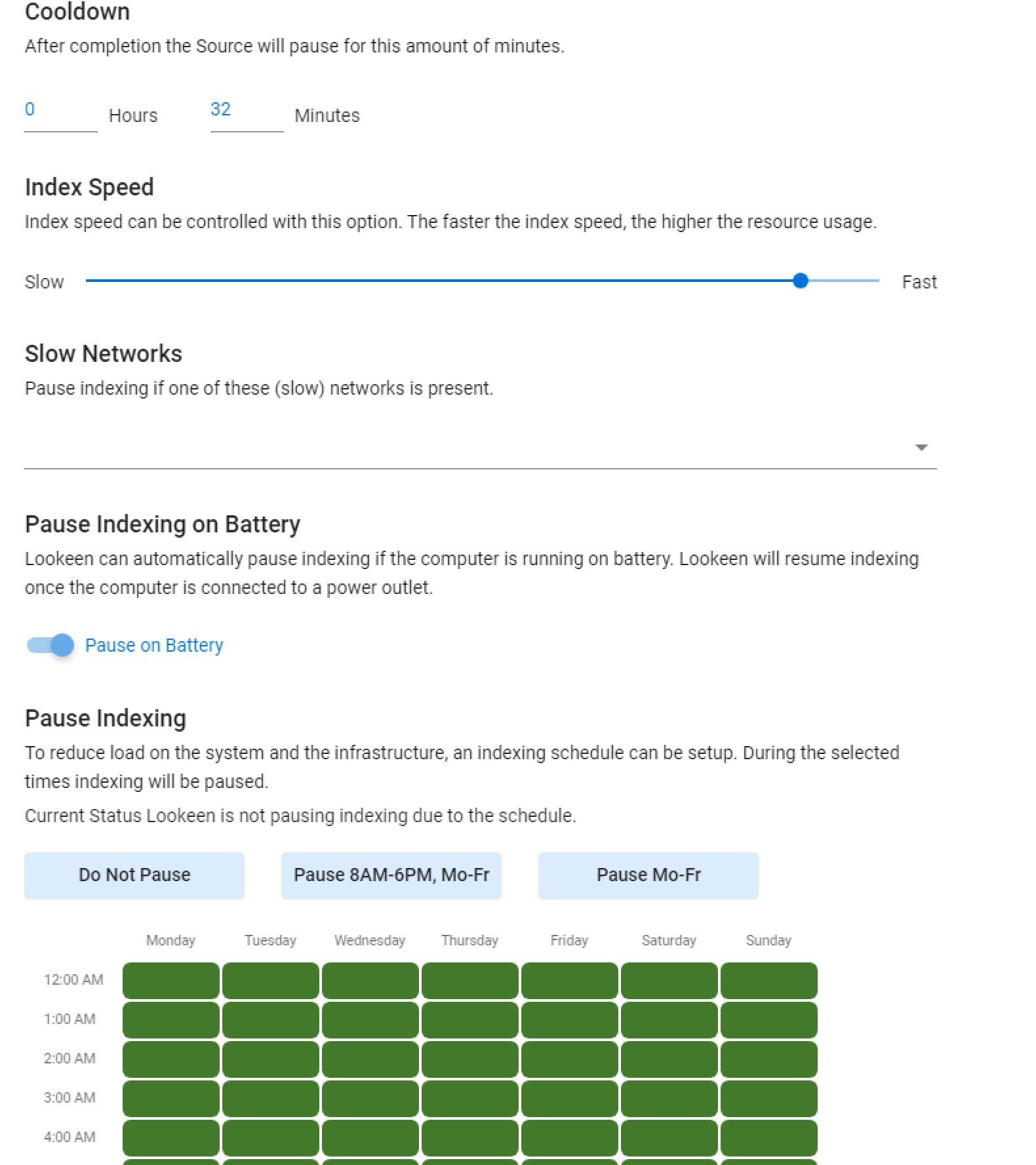1036x1165 pixels.
Task: Click the 3:00 AM row label
Action: pyautogui.click(x=70, y=1097)
